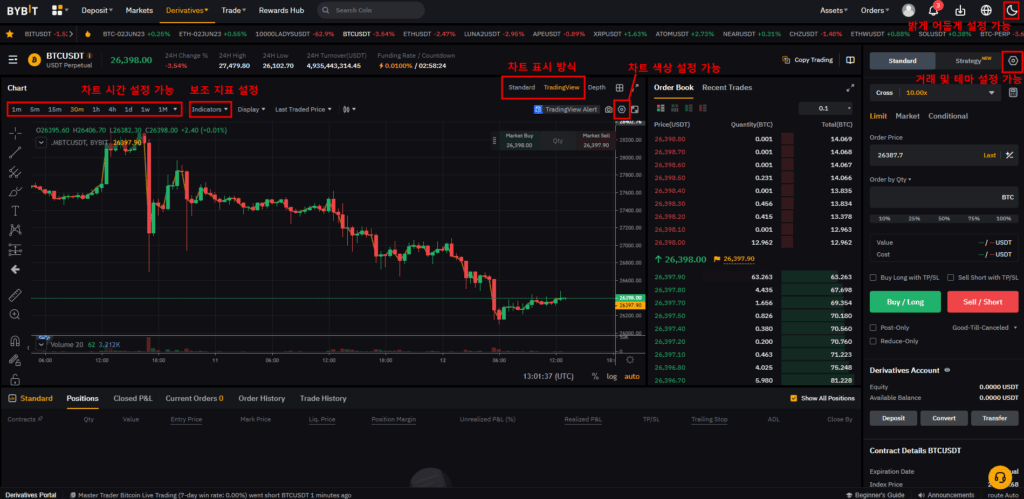This screenshot has height=499, width=1024.
Task: Click the Buy / Long button
Action: 905,302
